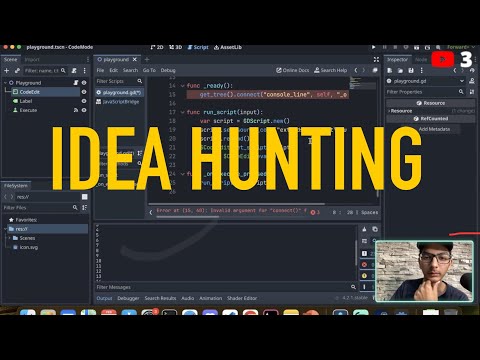The width and height of the screenshot is (480, 360).
Task: Collapse the script editor error panel arrow
Action: (x=151, y=212)
